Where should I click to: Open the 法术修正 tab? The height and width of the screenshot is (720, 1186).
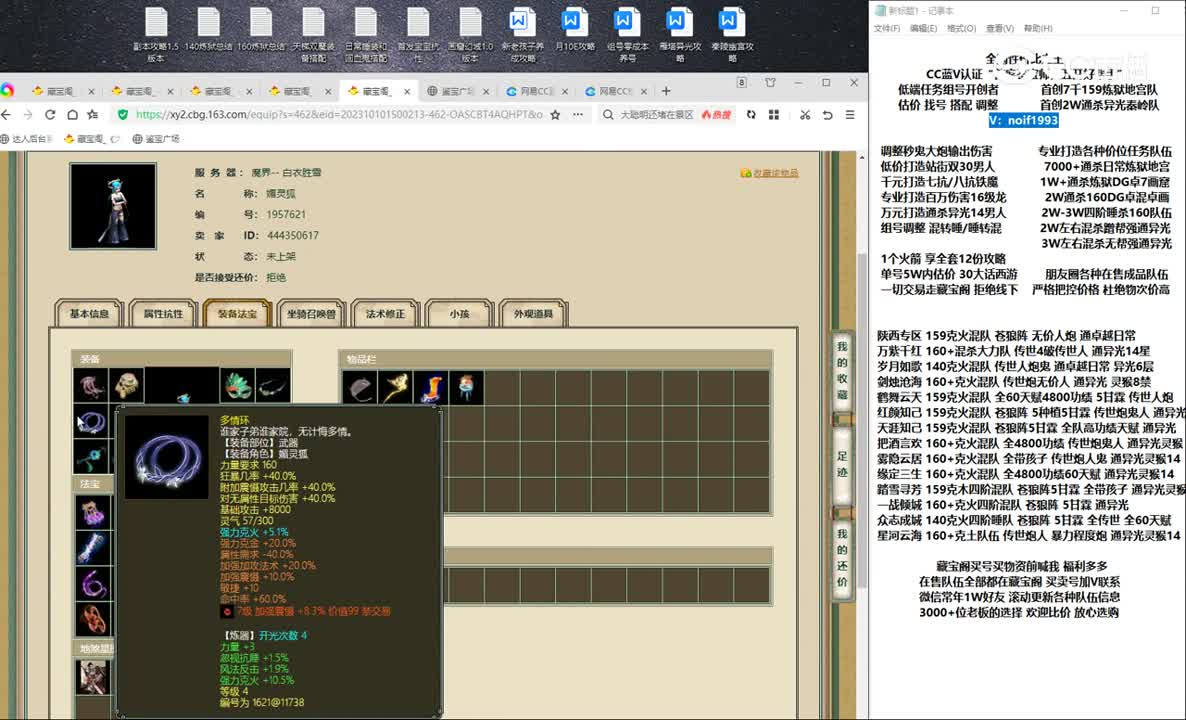[x=385, y=314]
